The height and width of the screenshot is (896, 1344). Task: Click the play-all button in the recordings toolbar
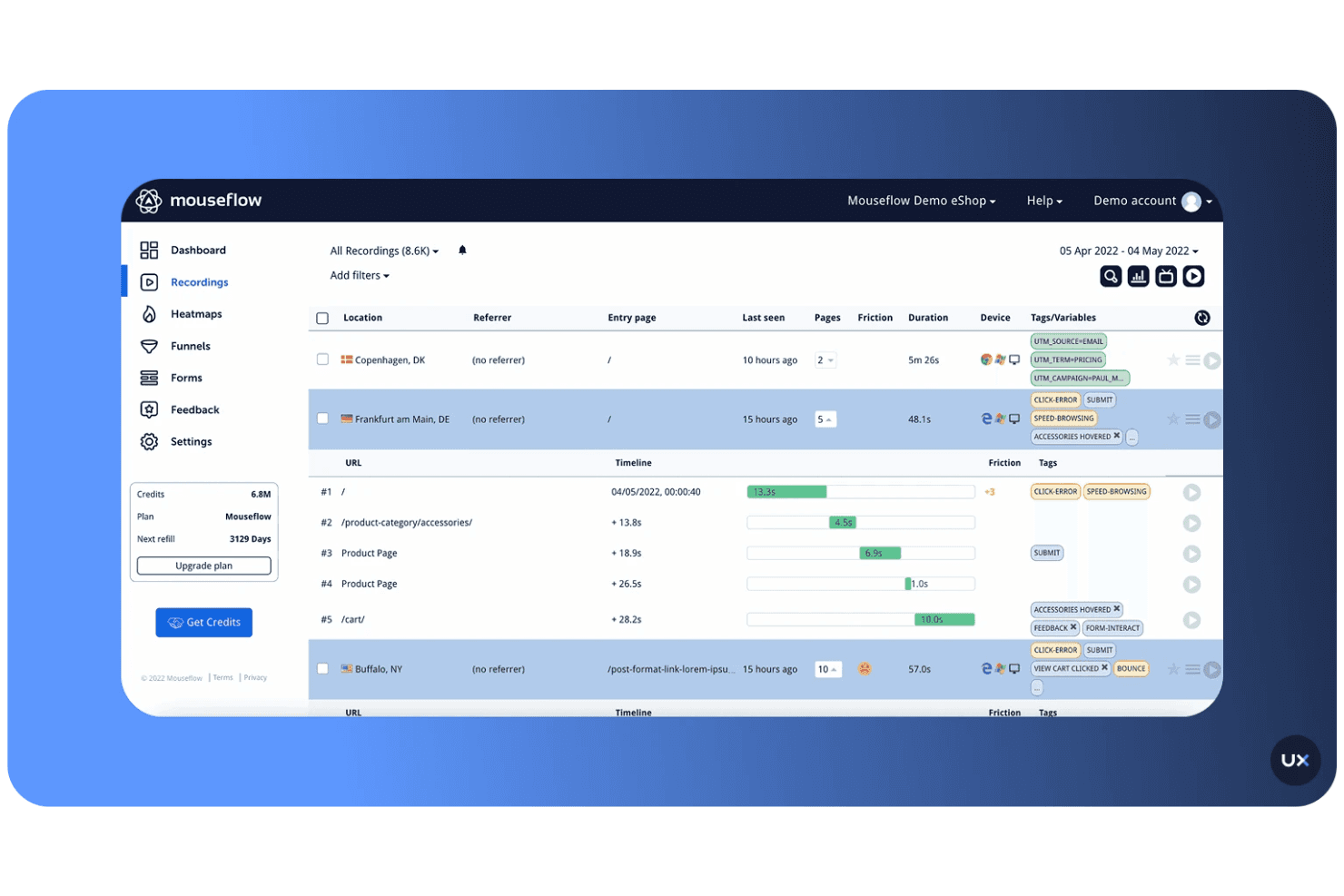[x=1193, y=276]
